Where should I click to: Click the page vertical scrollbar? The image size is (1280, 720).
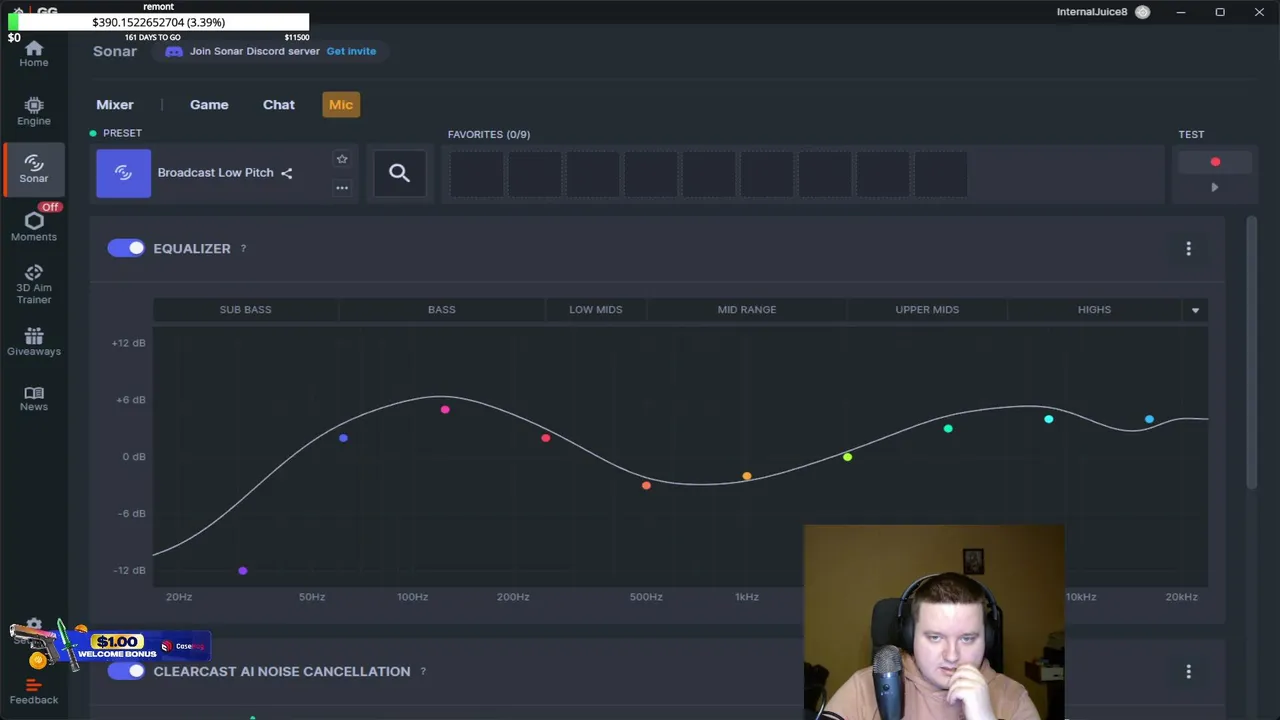point(1251,354)
